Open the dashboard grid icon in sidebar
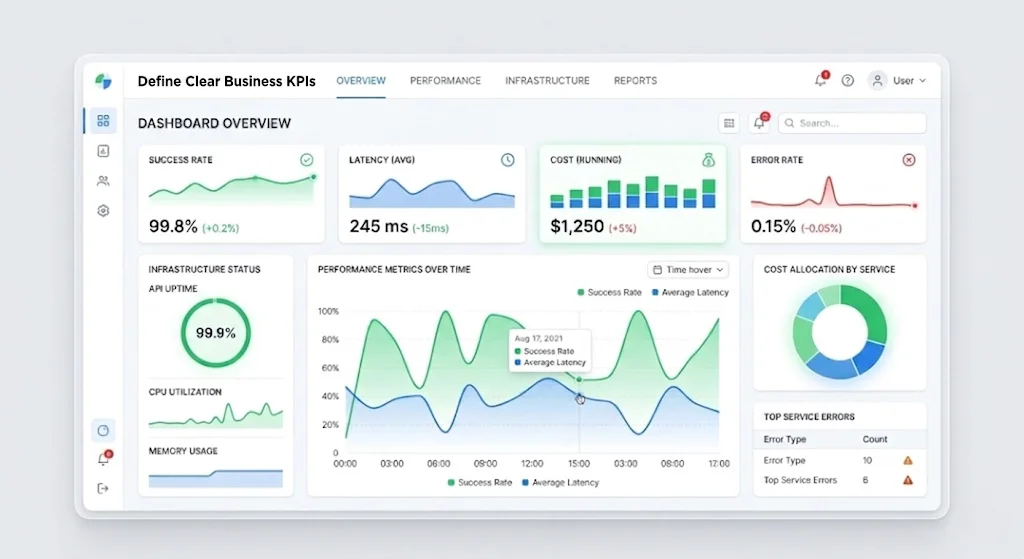The width and height of the screenshot is (1024, 559). click(x=103, y=121)
